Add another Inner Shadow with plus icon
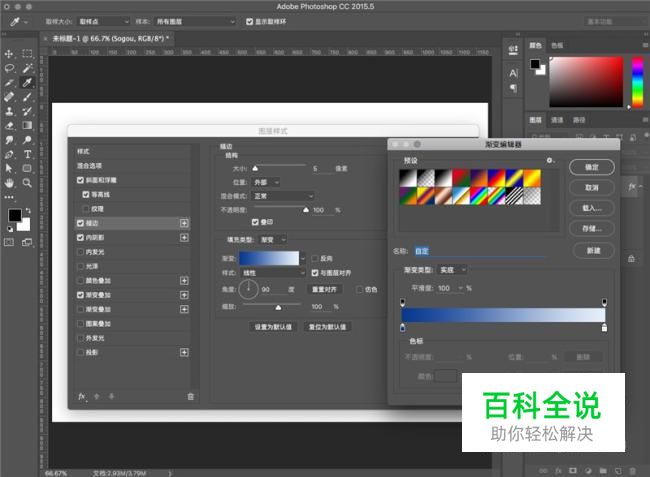 pos(184,237)
